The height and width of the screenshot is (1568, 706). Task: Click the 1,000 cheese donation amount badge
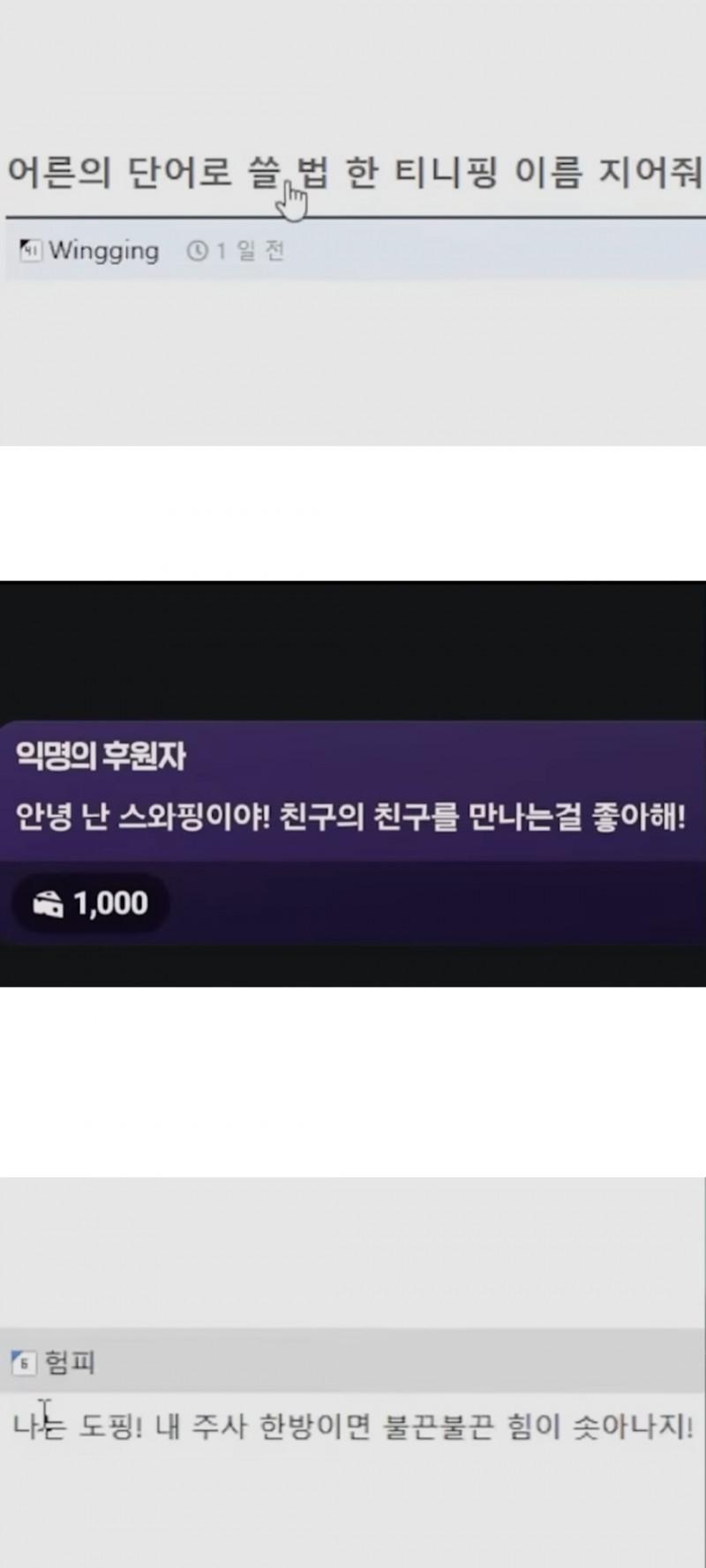coord(90,904)
